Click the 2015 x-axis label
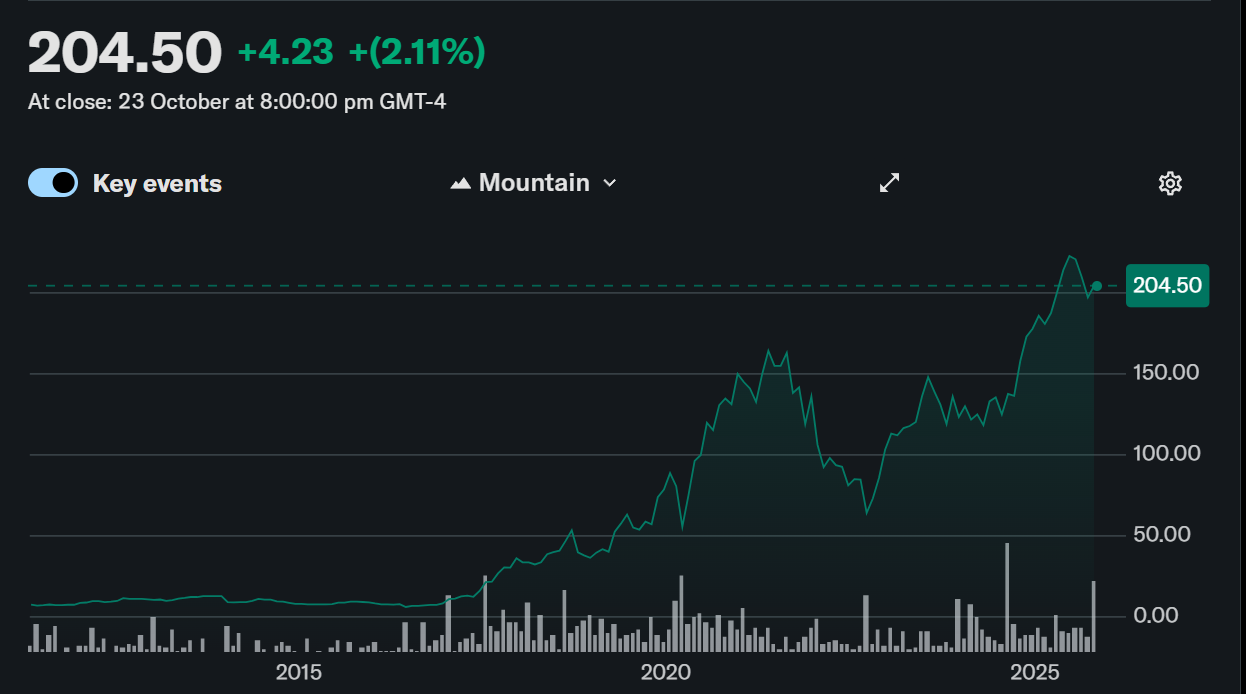Viewport: 1246px width, 694px height. point(299,671)
